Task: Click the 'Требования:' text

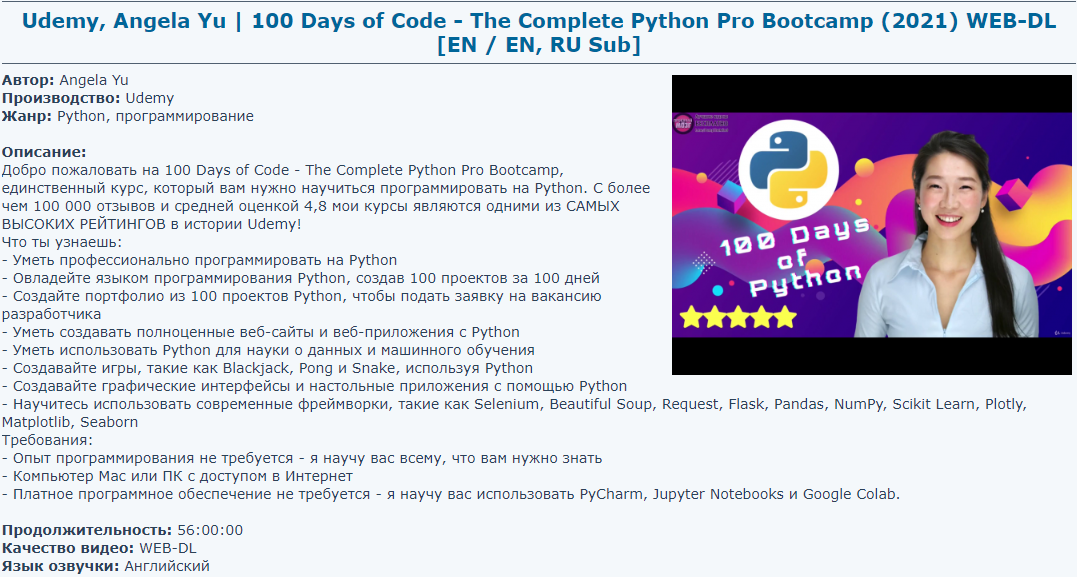Action: coord(47,440)
